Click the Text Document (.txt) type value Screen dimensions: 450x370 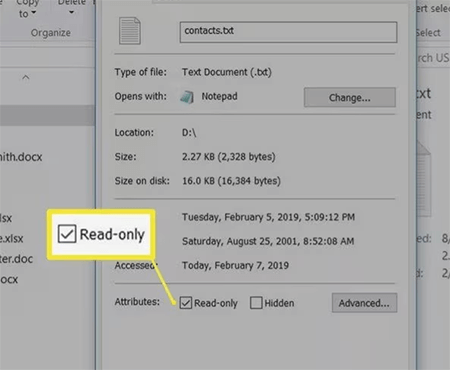(x=227, y=72)
